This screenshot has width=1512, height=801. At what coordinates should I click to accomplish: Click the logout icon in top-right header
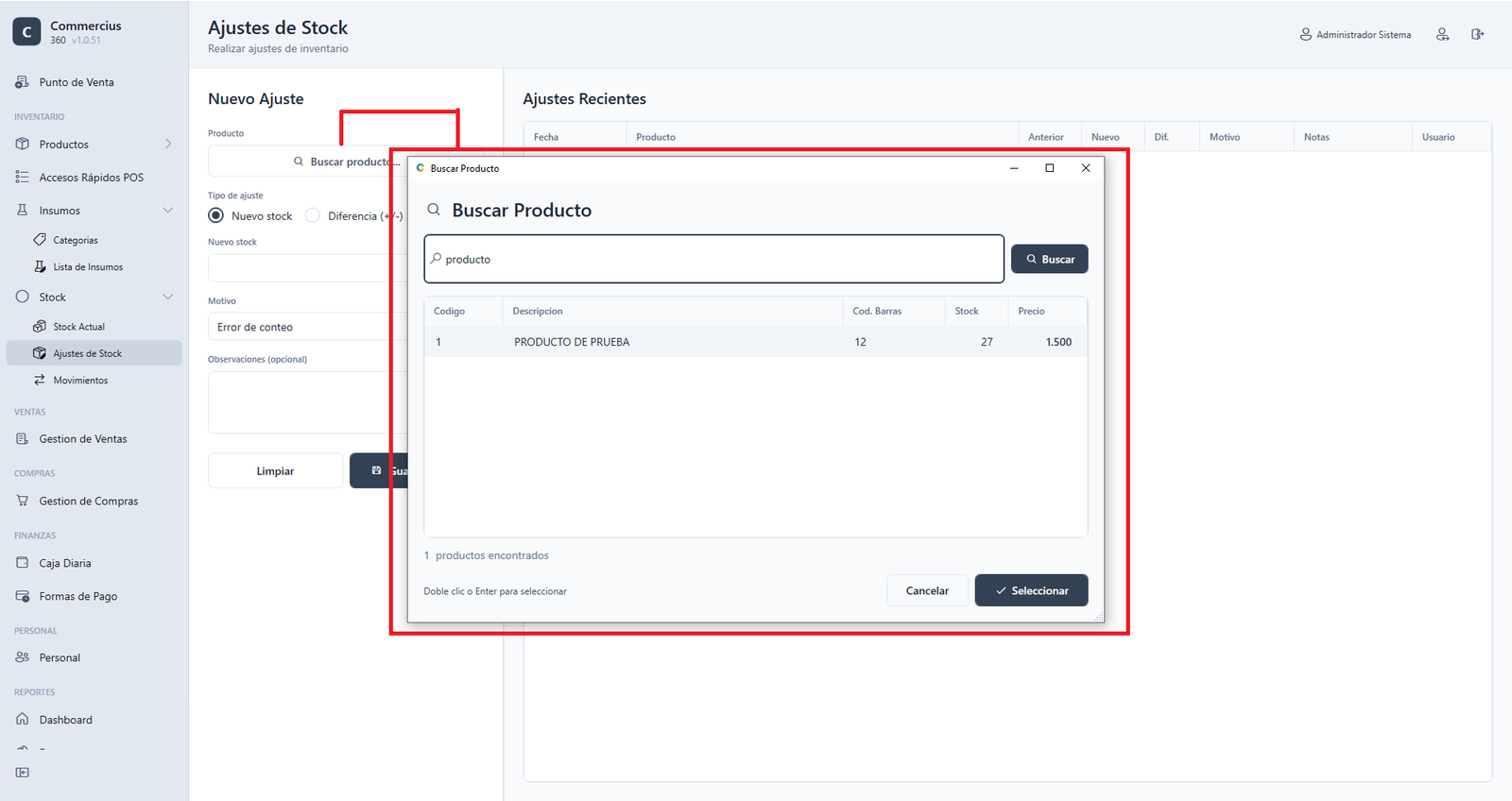click(1477, 34)
